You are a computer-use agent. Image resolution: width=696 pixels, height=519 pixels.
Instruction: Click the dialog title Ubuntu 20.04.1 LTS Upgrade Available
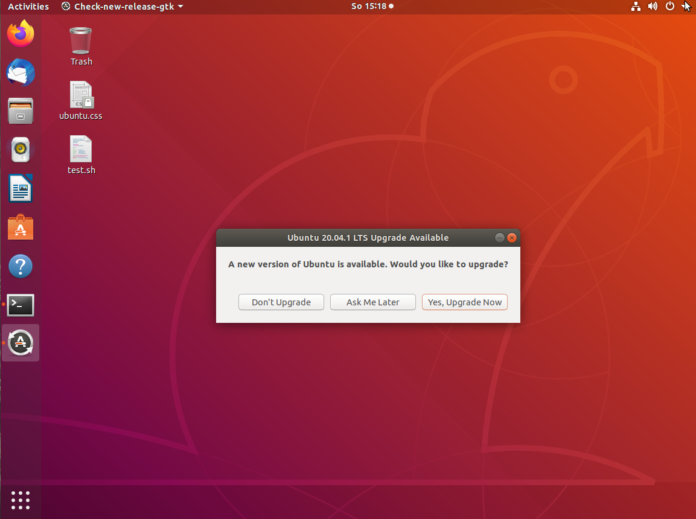pos(368,238)
